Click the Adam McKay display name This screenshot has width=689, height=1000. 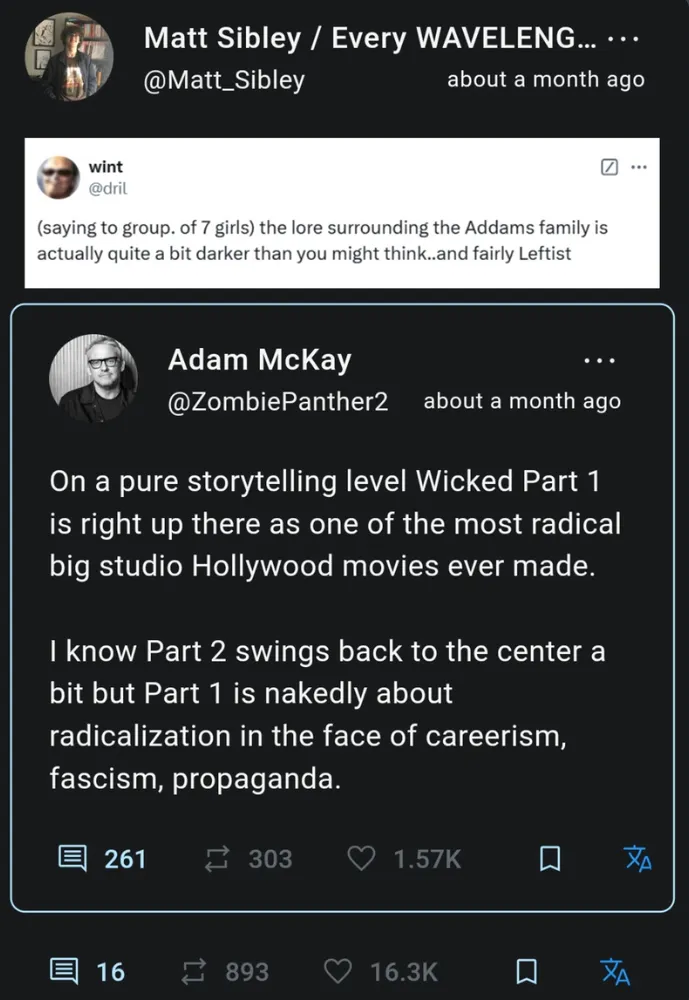click(x=259, y=359)
